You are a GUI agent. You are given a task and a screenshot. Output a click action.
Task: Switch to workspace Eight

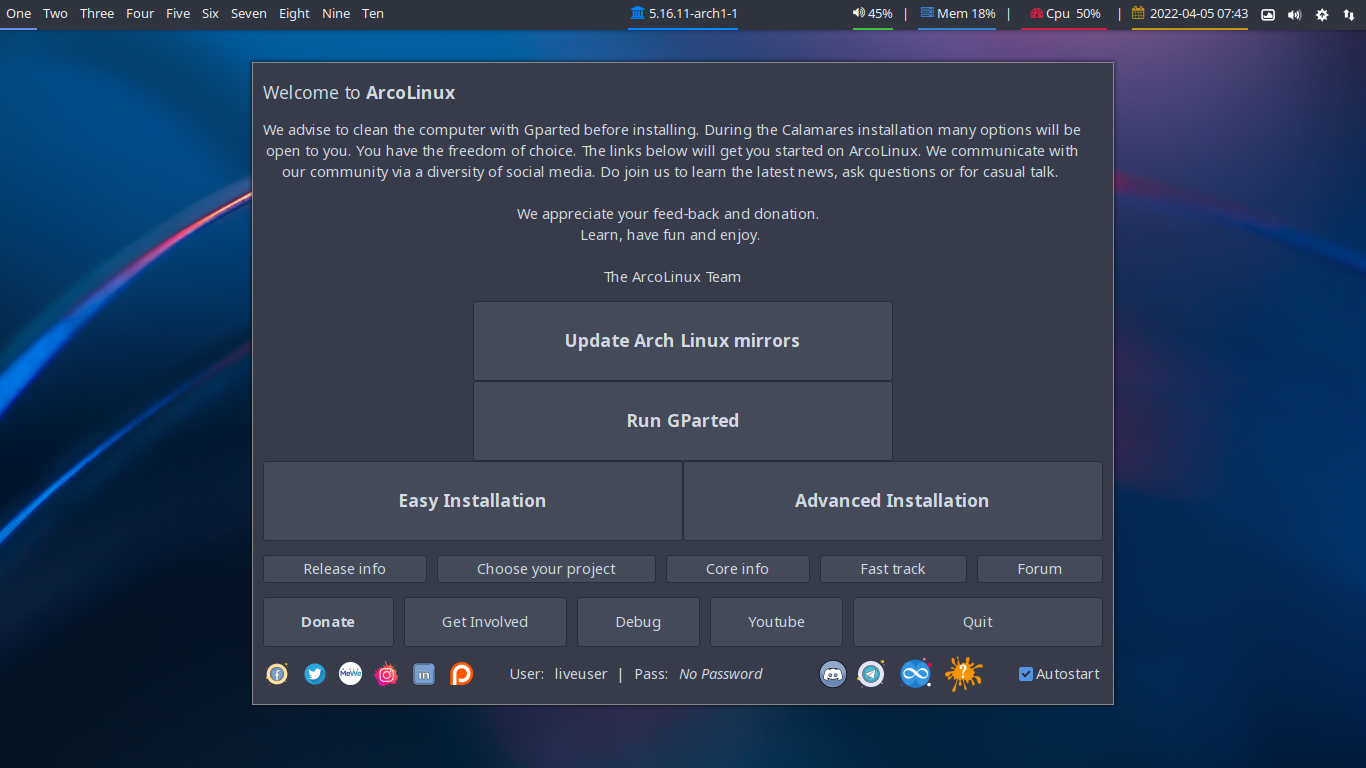[294, 14]
